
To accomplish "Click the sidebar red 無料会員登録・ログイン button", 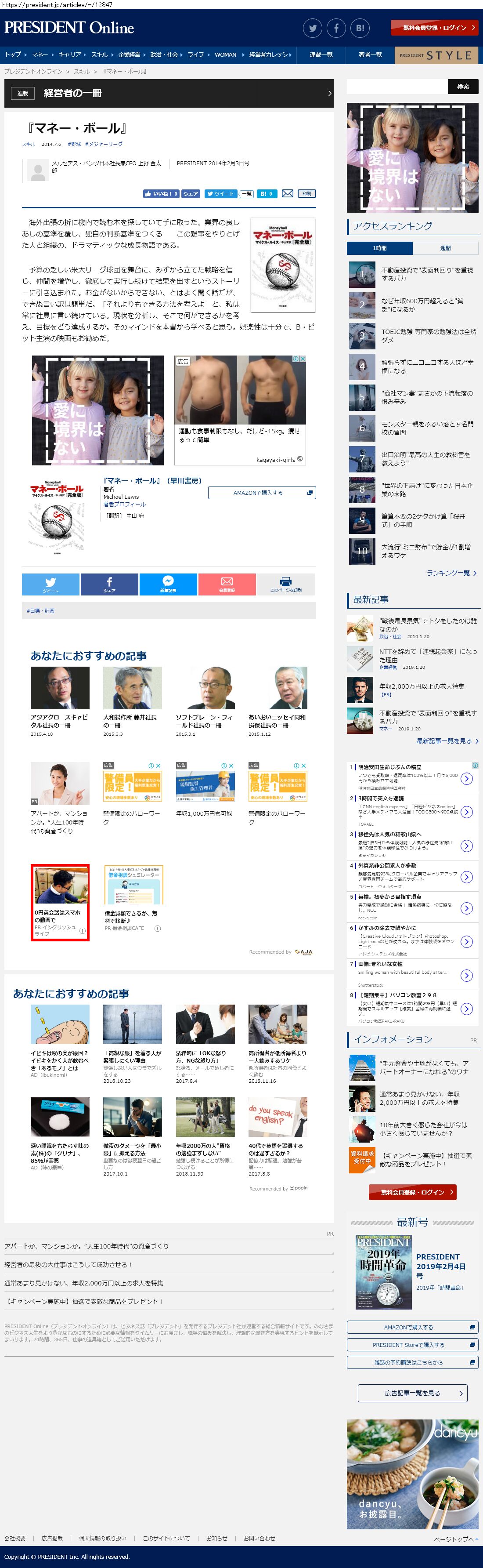I will click(412, 1192).
